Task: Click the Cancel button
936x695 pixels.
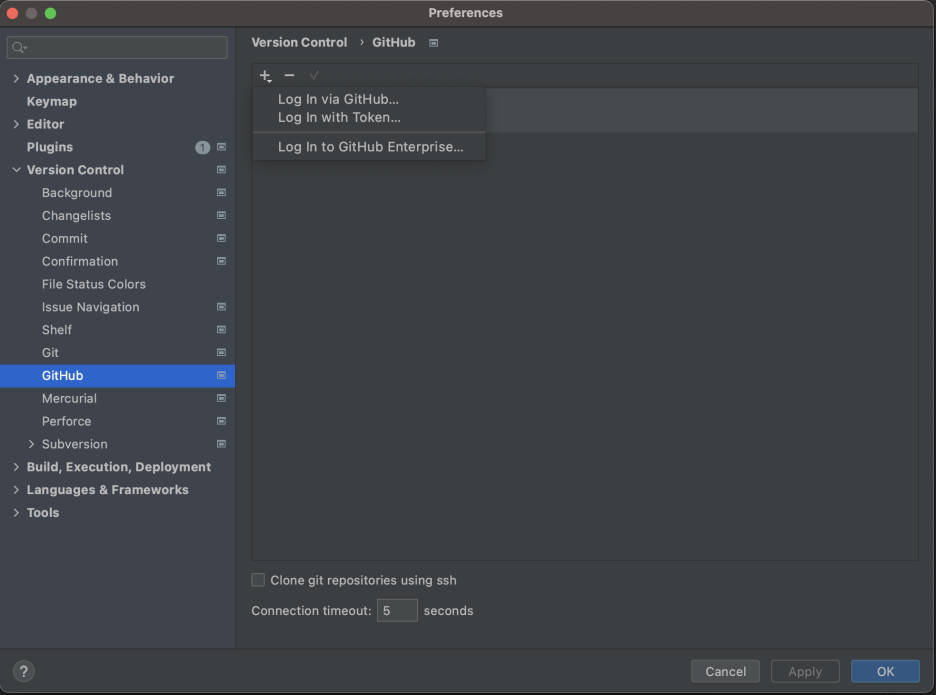Action: pos(725,671)
